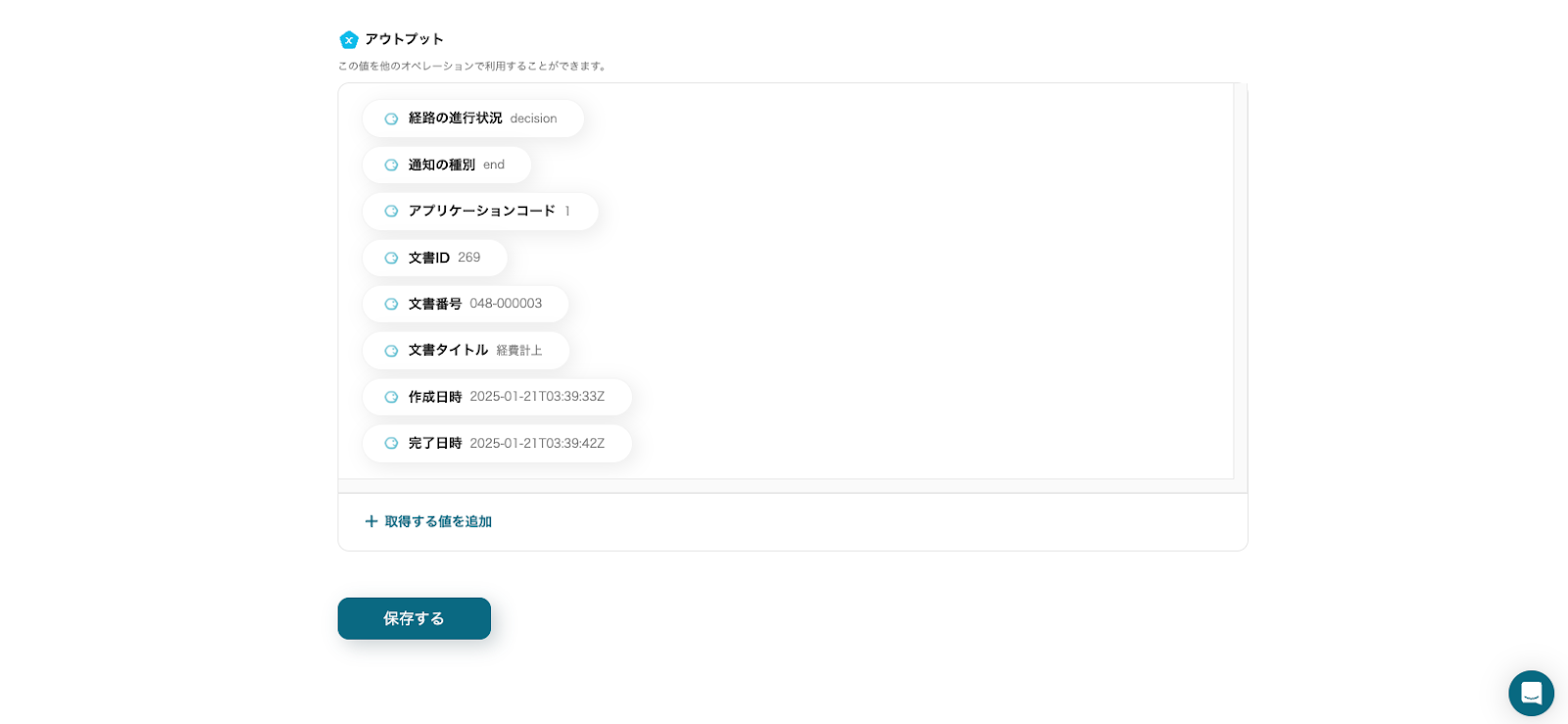This screenshot has width=1568, height=724.
Task: Click the アウトプット header icon
Action: coord(349,39)
